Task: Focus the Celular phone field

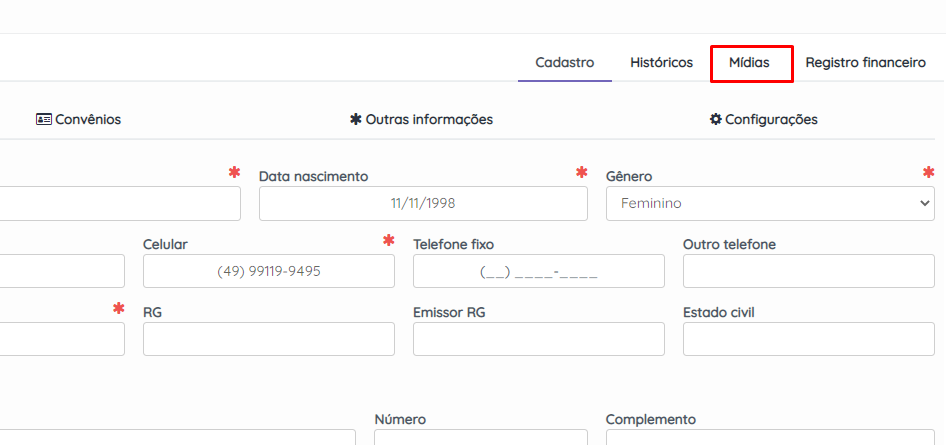Action: click(x=268, y=271)
